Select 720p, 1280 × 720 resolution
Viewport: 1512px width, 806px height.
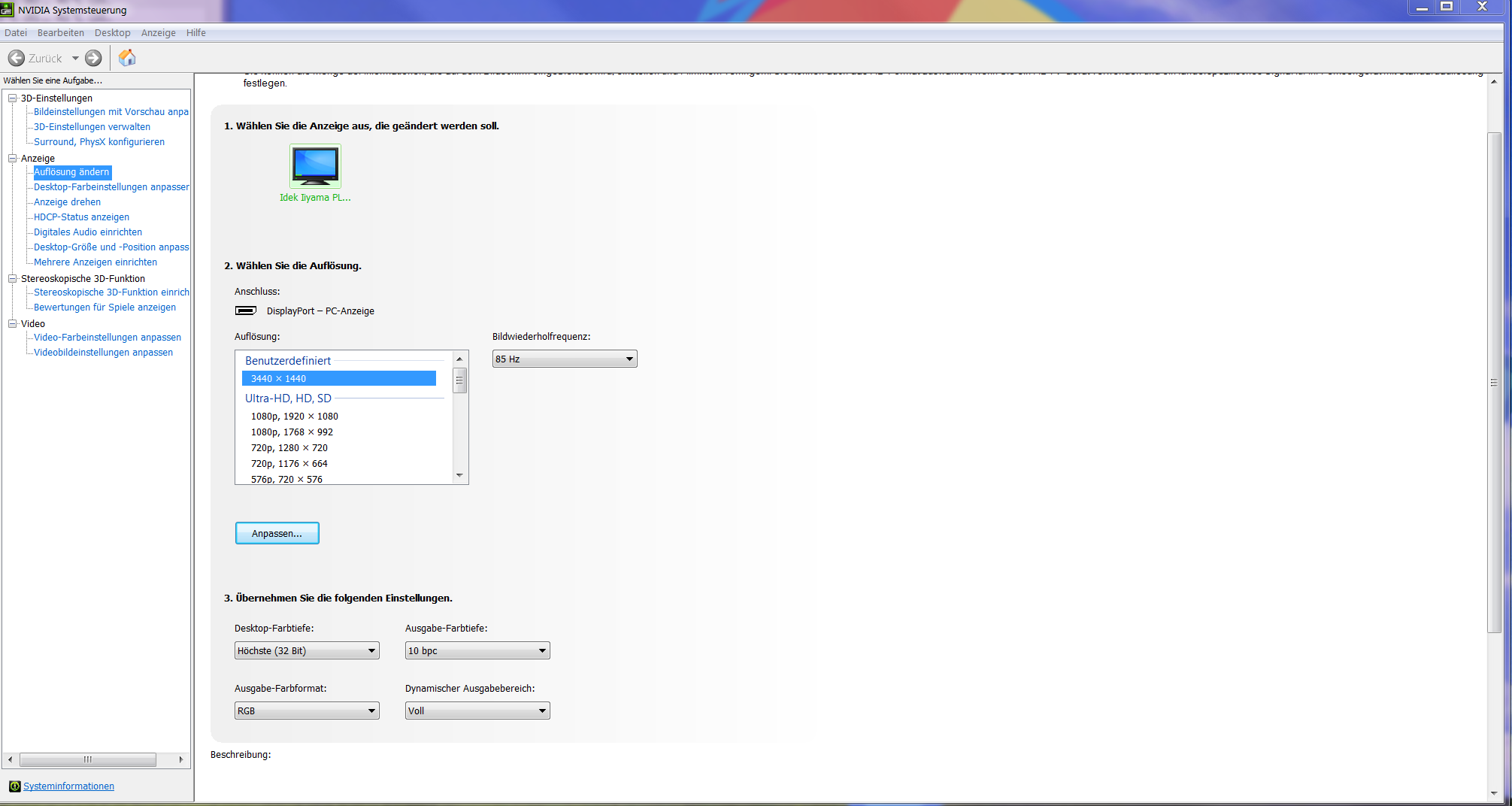(289, 448)
